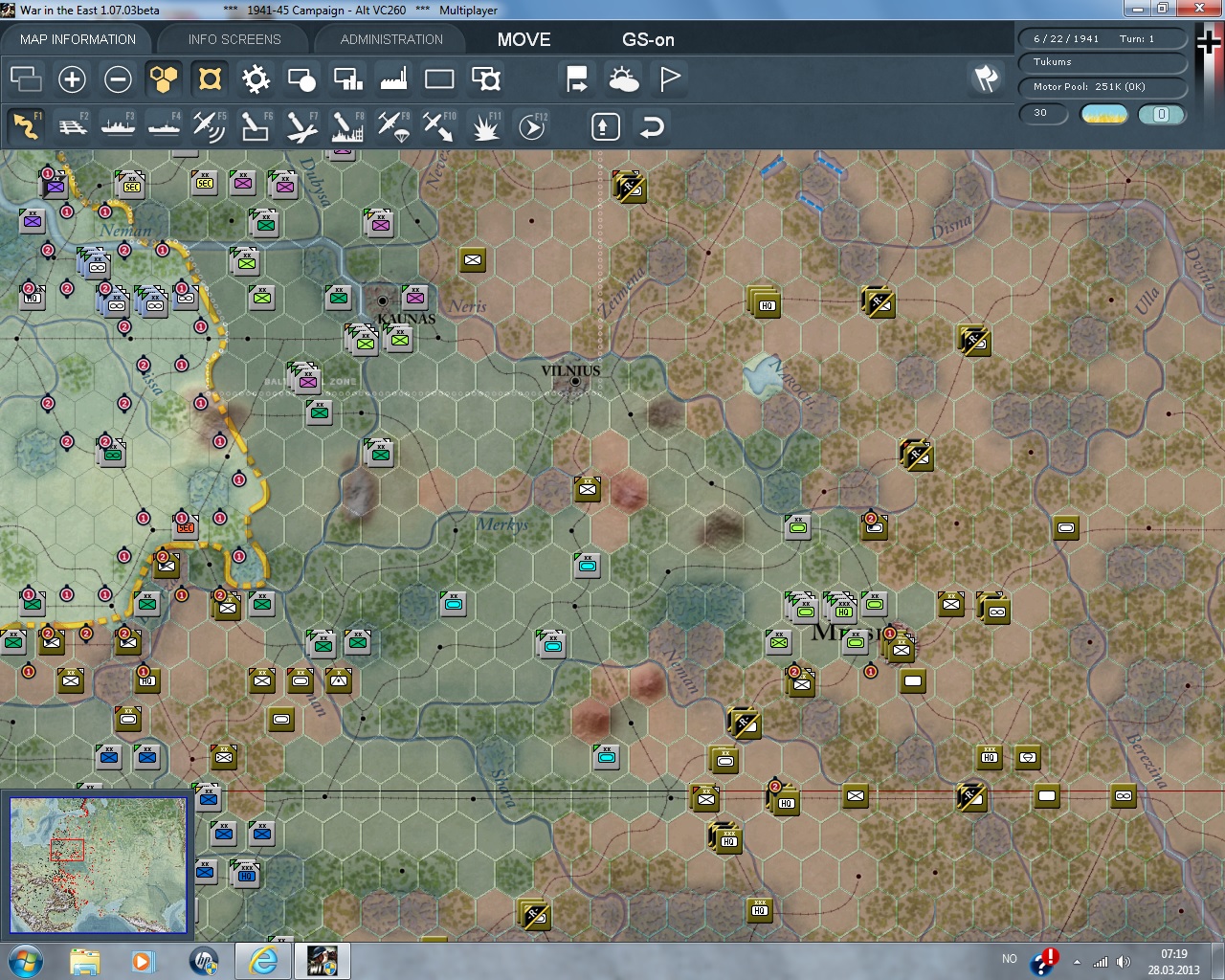The width and height of the screenshot is (1225, 980).
Task: Select Air transport mode F9 icon
Action: click(x=393, y=125)
